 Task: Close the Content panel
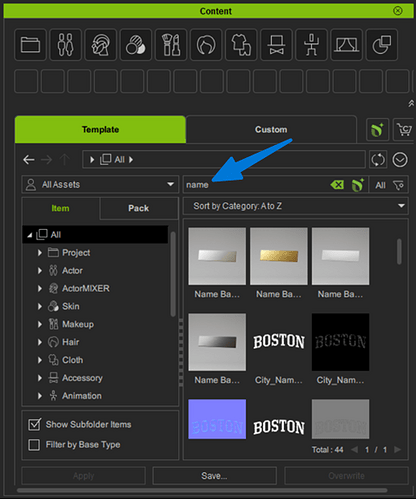[x=398, y=11]
